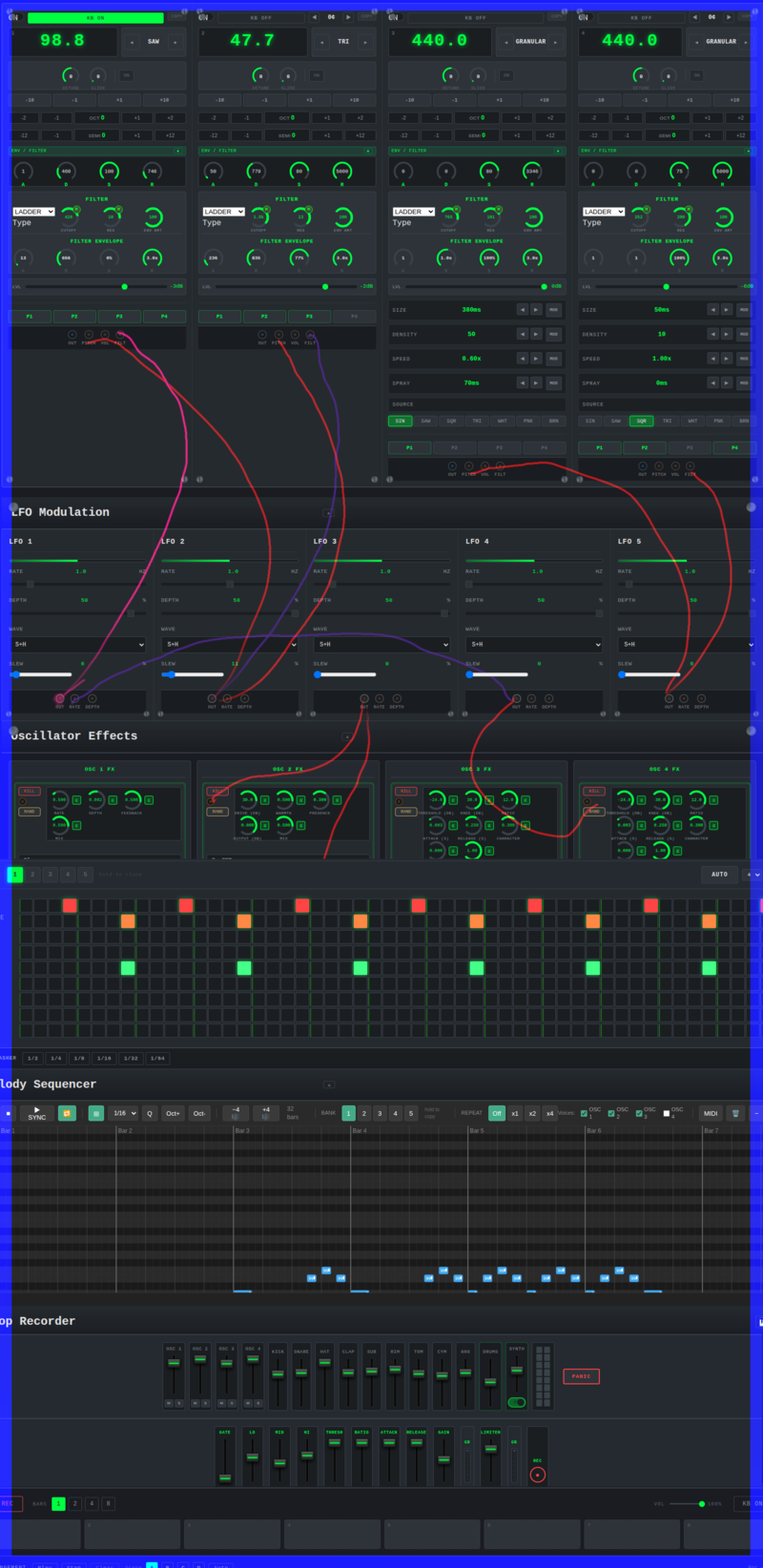Uncheck the OSC 1 voices checkbox
This screenshot has width=763, height=1568.
tap(584, 1113)
